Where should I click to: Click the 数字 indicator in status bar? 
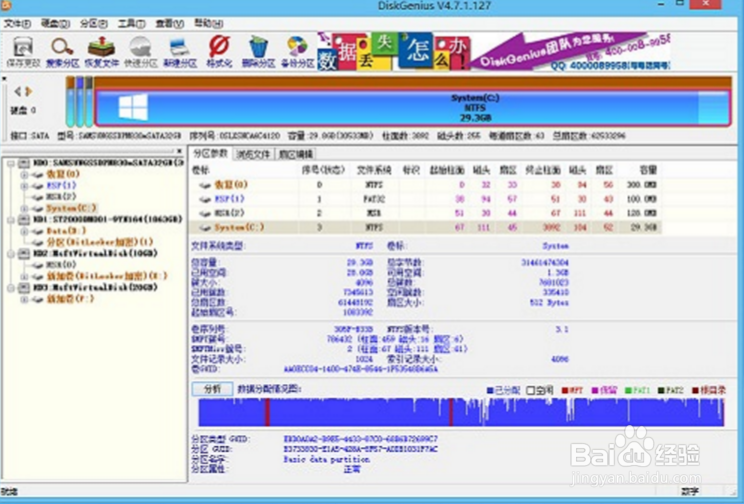tap(690, 492)
